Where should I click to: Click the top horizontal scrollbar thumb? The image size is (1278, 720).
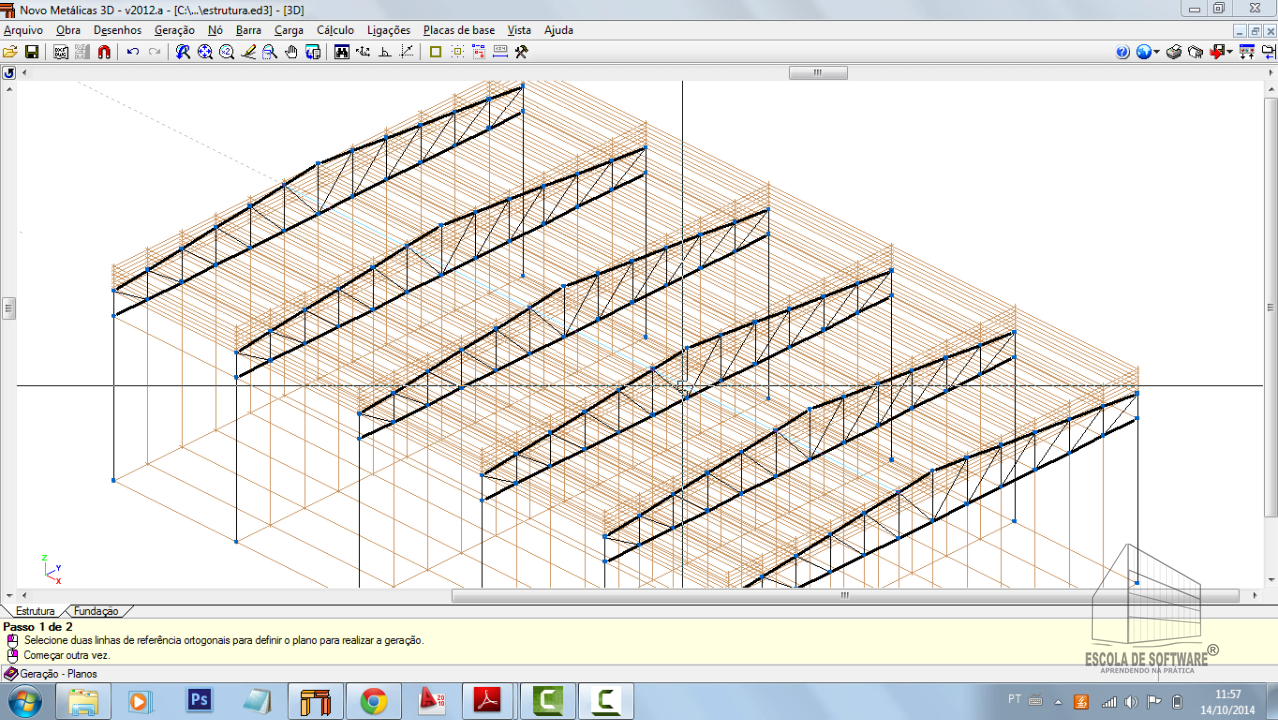coord(817,73)
